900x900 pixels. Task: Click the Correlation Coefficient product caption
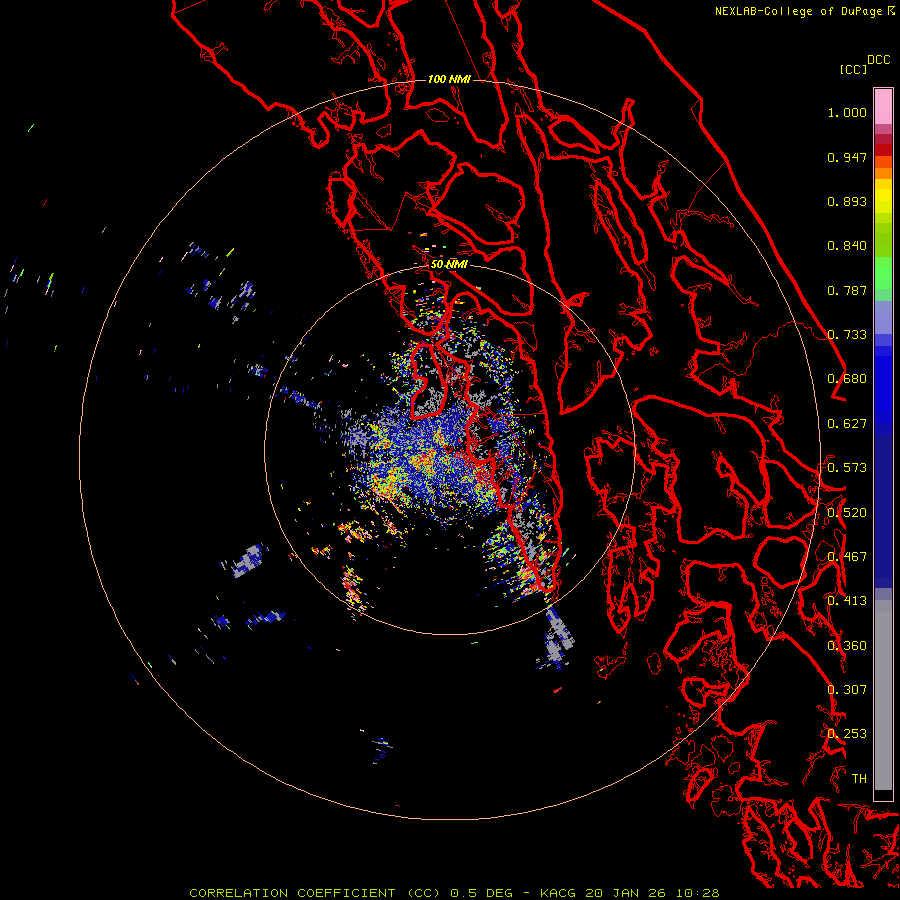[x=455, y=893]
